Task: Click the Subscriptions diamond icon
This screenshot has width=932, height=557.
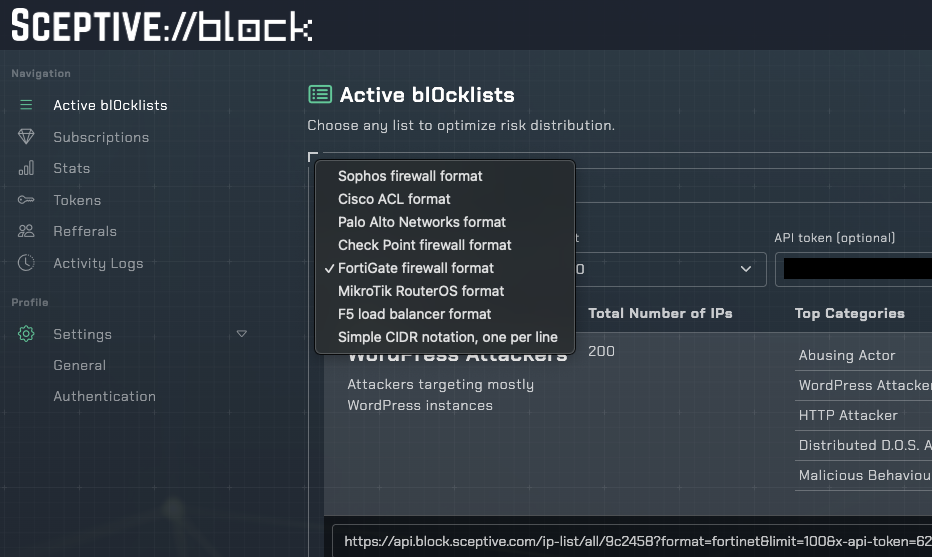Action: click(26, 137)
